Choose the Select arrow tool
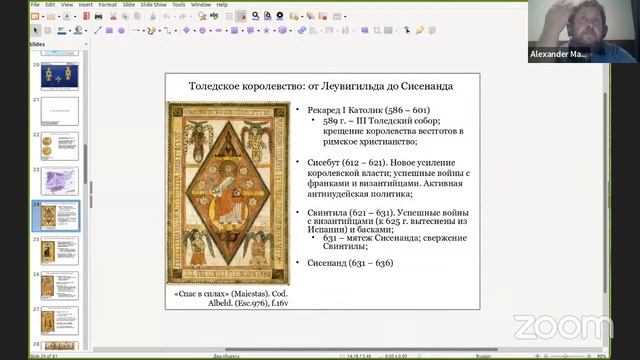 click(x=36, y=30)
